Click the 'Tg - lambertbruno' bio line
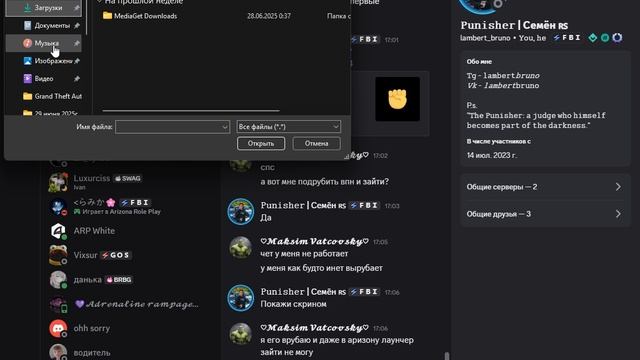 click(x=503, y=76)
